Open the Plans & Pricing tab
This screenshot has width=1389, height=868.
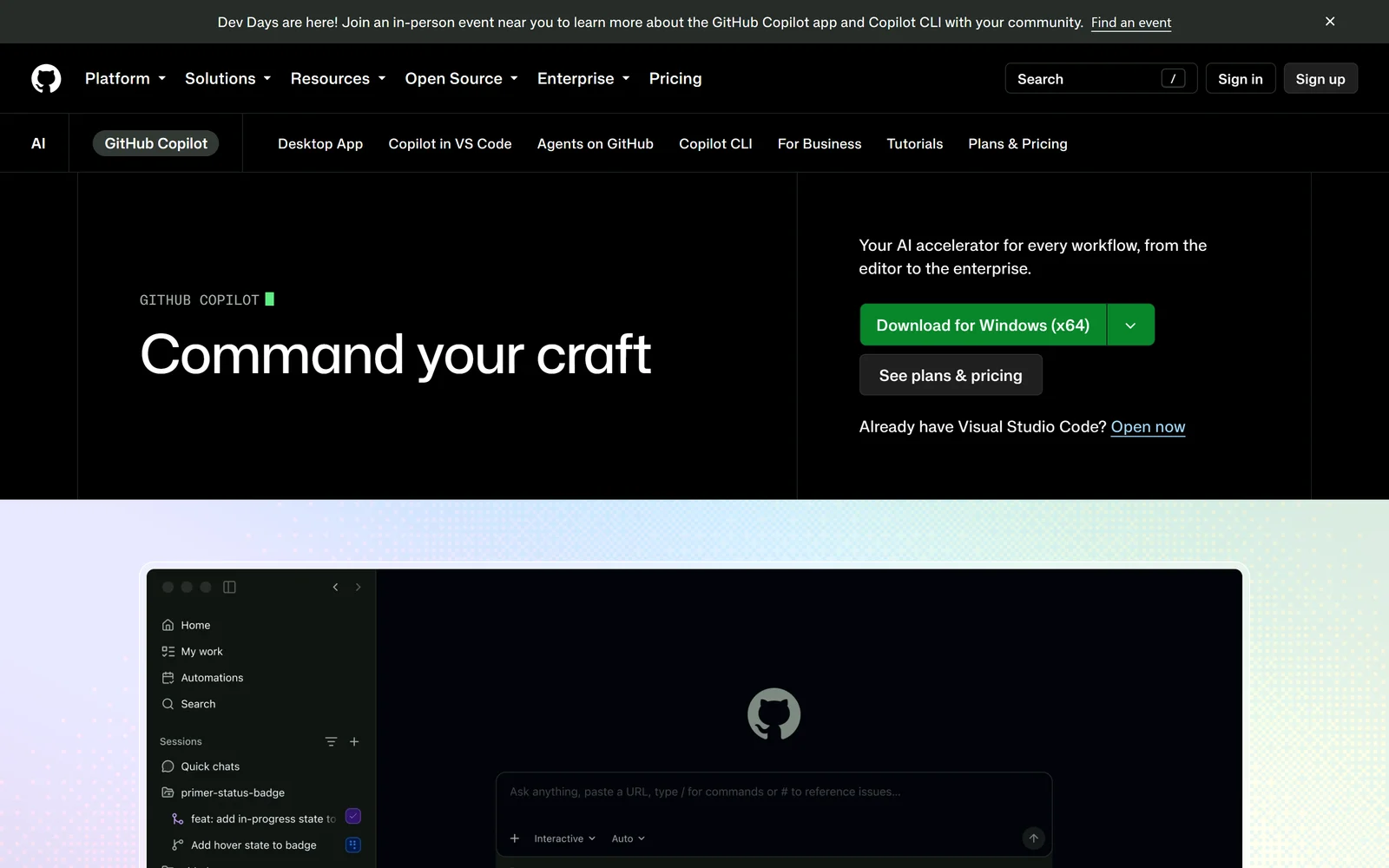[1017, 143]
